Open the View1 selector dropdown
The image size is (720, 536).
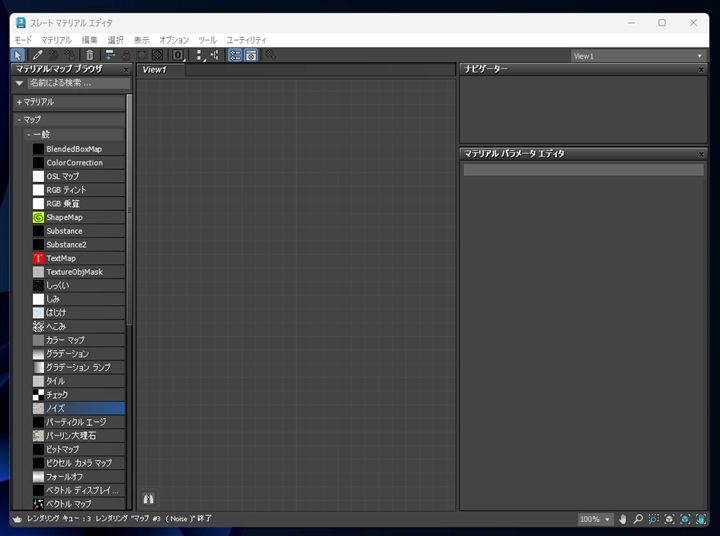tap(638, 56)
